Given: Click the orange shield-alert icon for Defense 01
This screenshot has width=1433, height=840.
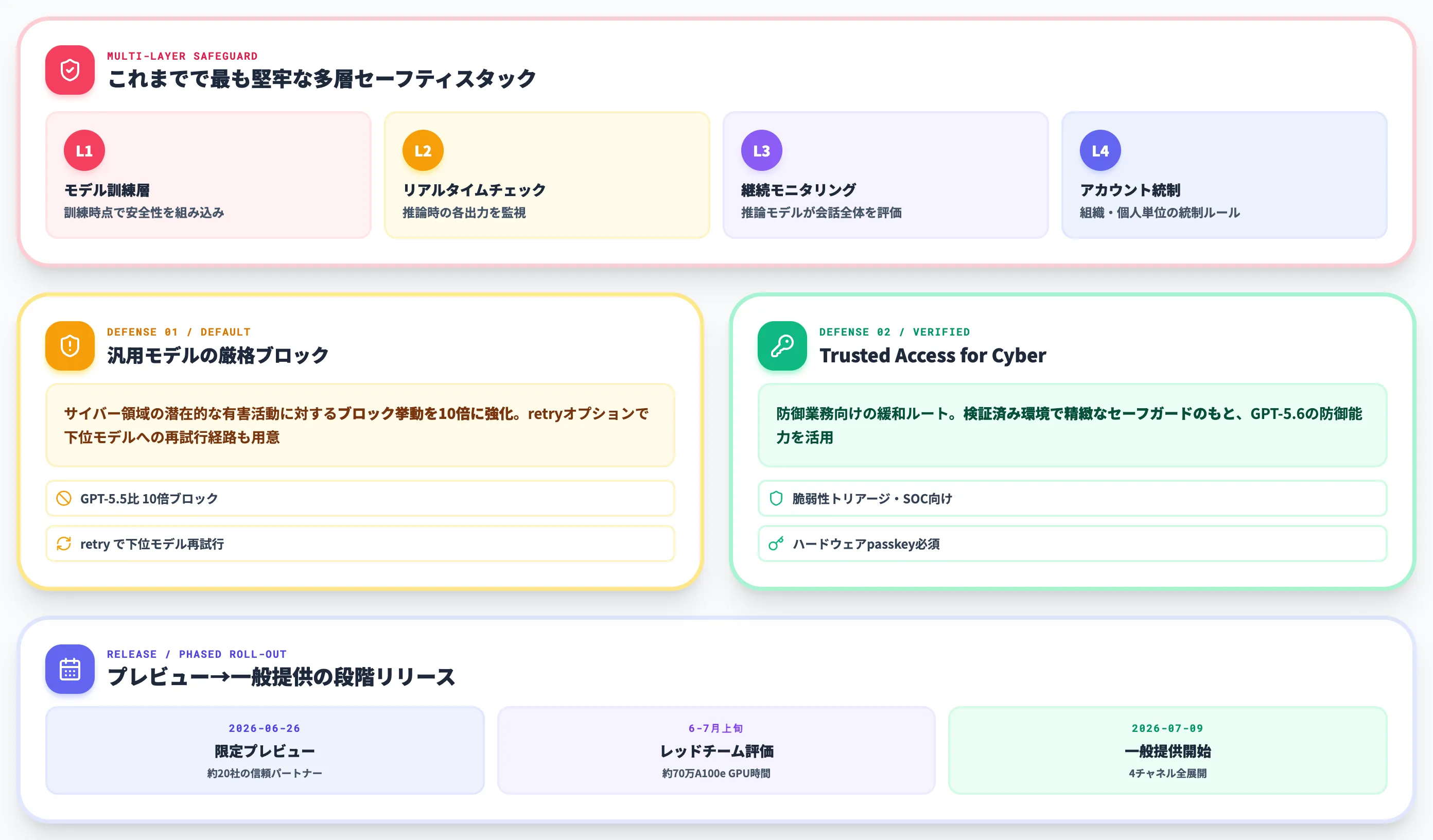Looking at the screenshot, I should pos(70,346).
